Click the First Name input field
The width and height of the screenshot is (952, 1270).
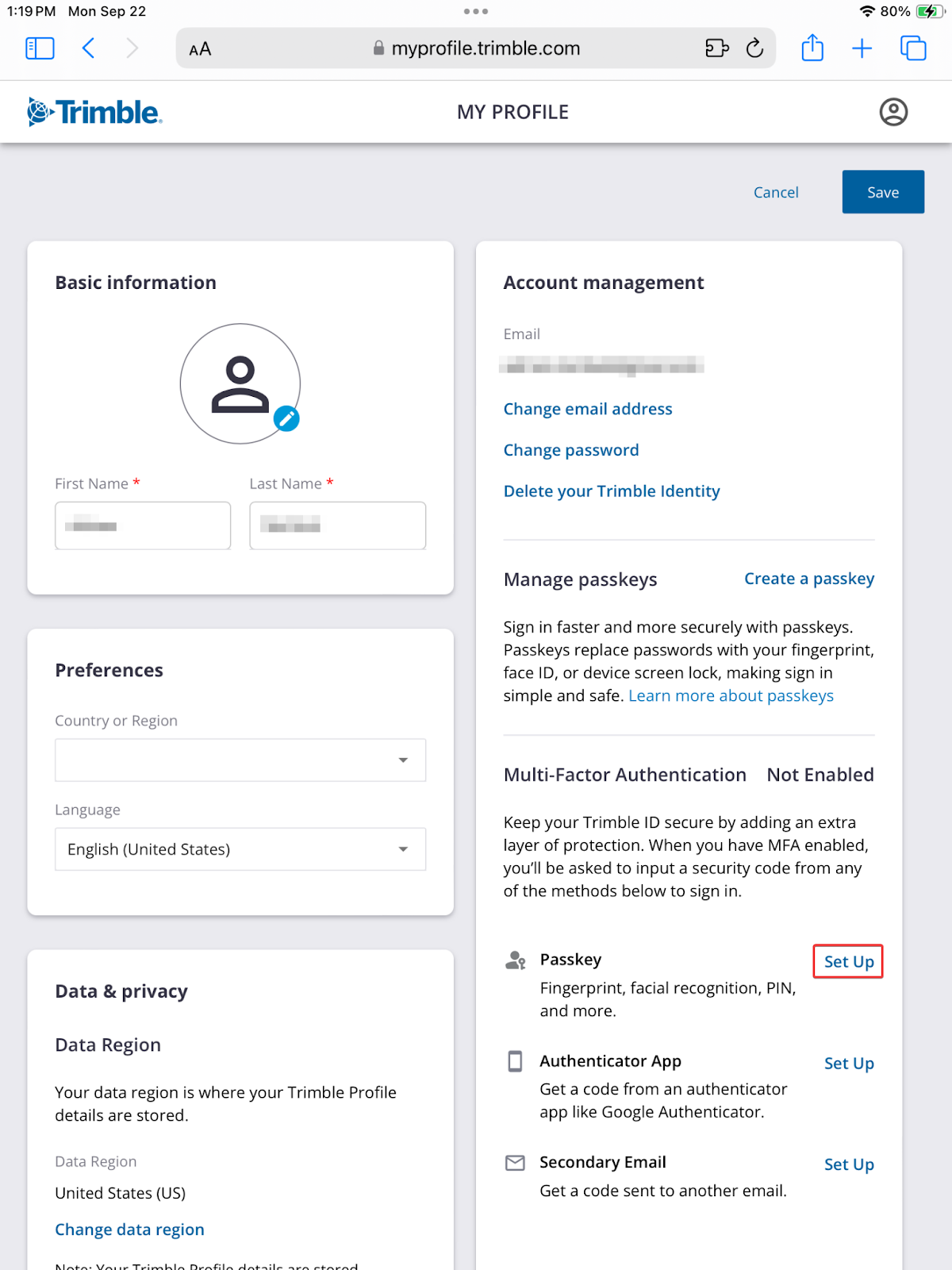[x=143, y=525]
